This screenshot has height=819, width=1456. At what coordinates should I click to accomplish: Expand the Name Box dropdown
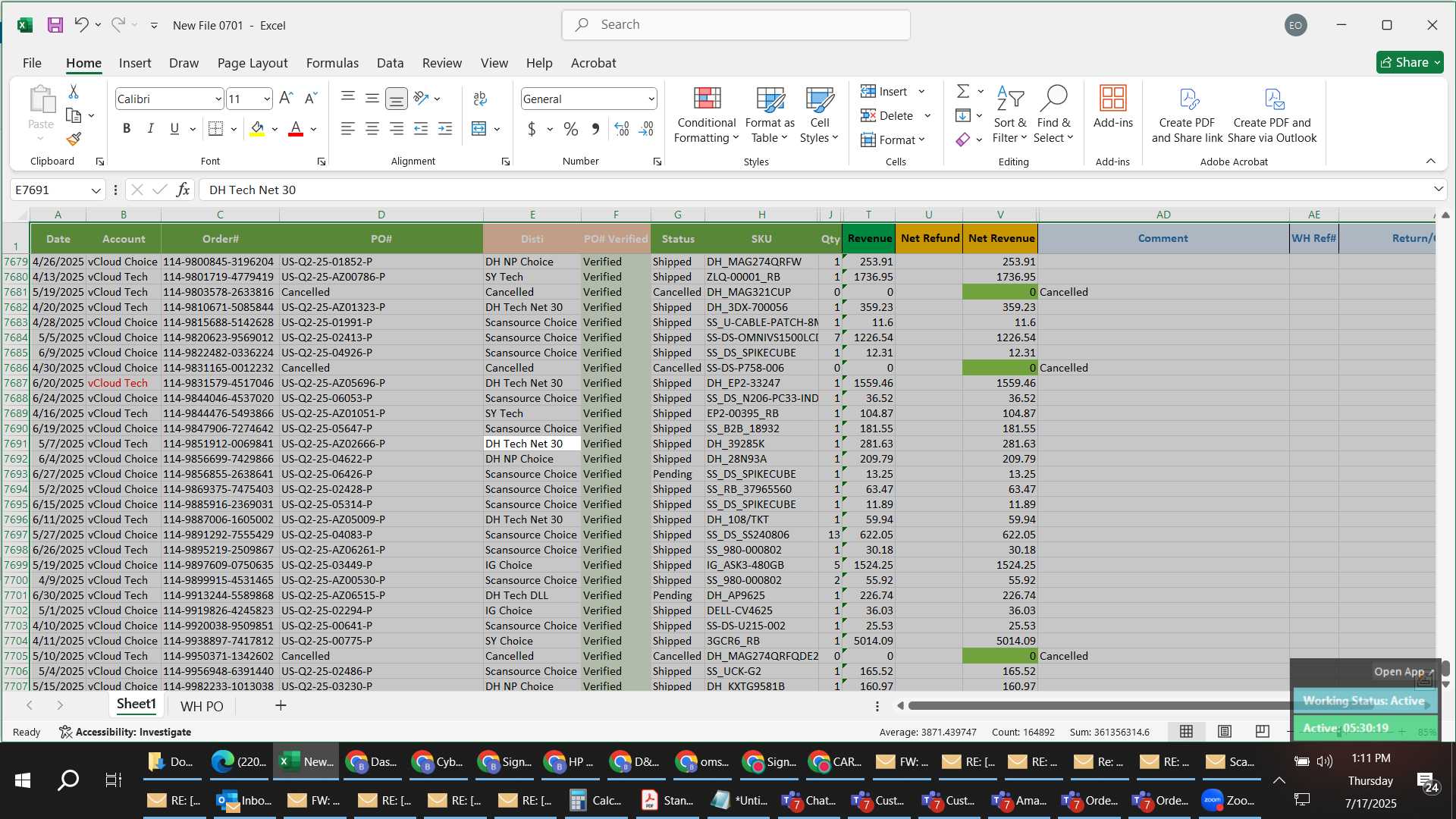click(x=96, y=190)
